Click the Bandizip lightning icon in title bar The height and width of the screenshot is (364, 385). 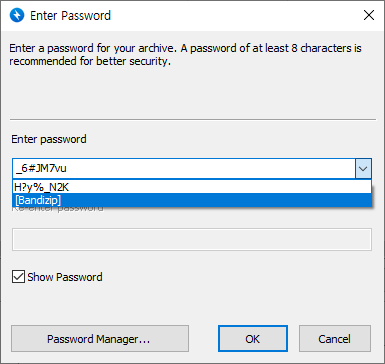[x=17, y=15]
